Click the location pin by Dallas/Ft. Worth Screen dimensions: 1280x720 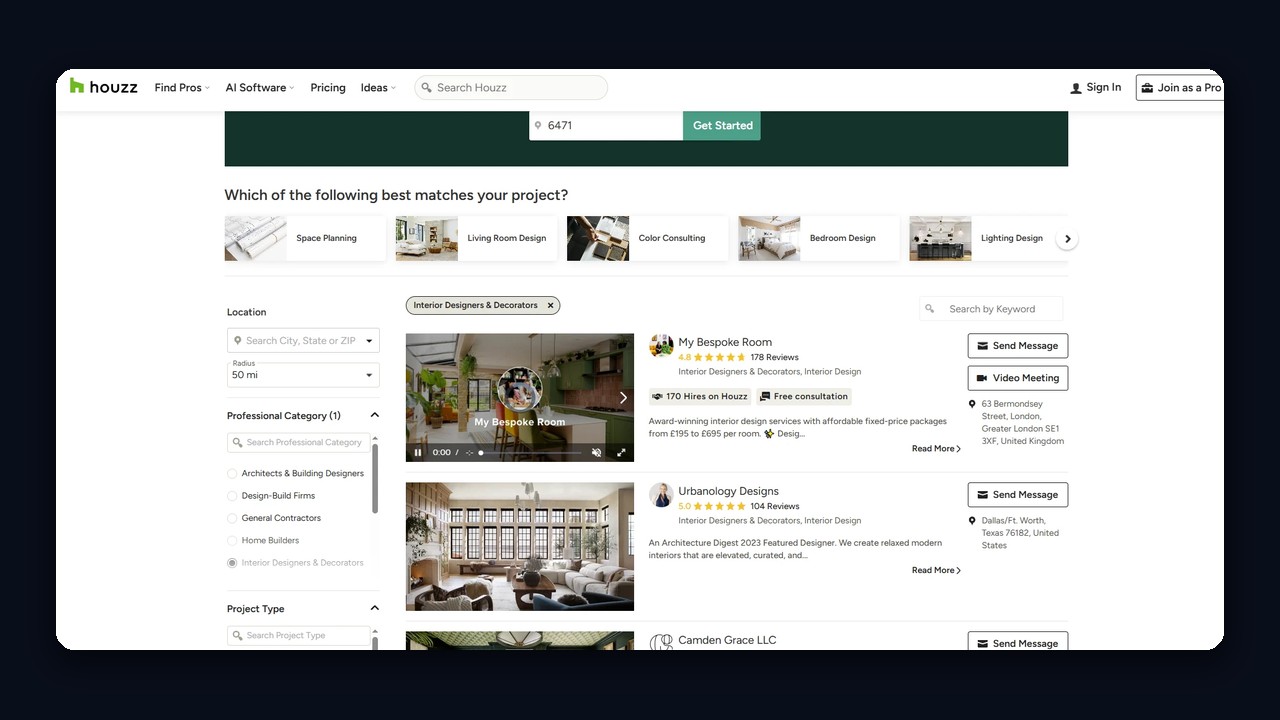(972, 521)
